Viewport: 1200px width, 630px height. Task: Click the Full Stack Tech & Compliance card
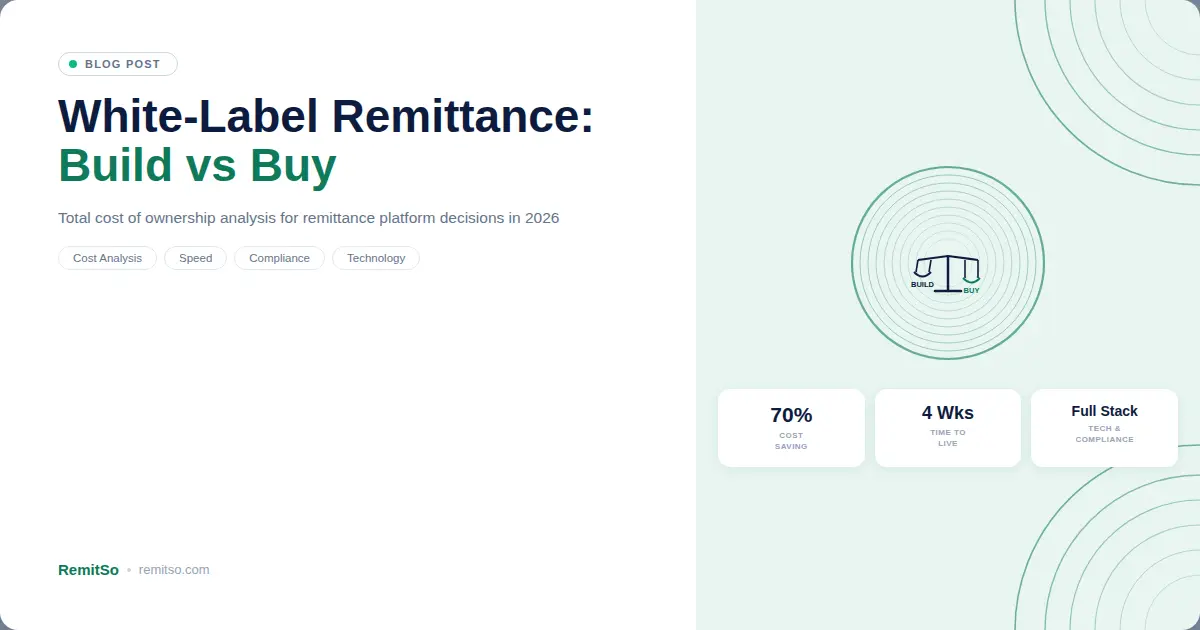tap(1104, 428)
